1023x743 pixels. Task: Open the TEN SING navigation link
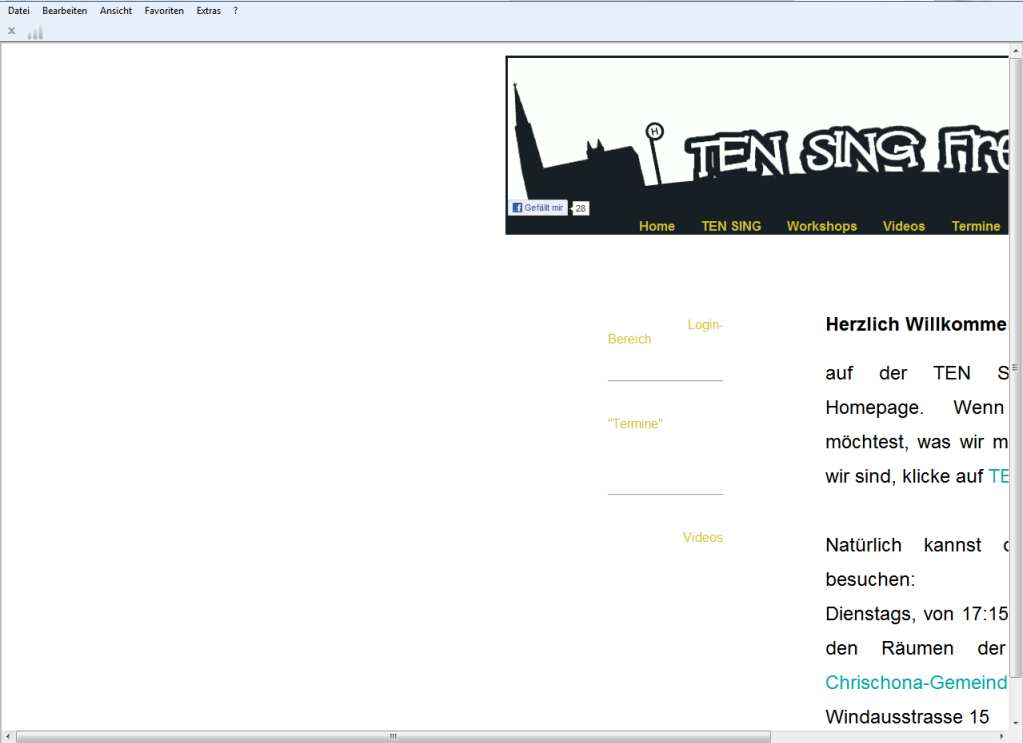tap(731, 226)
